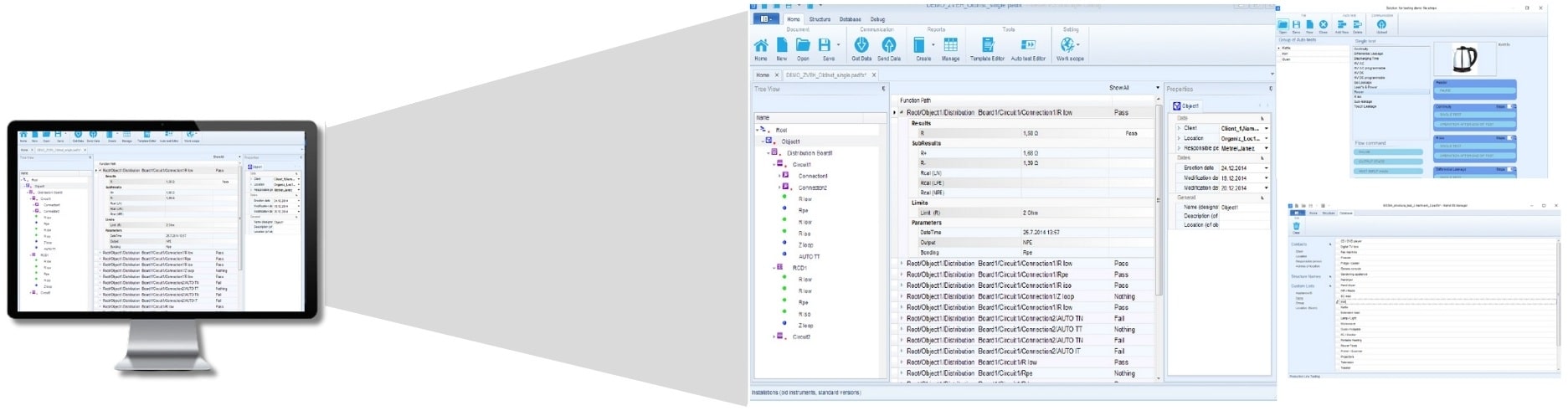Open a file using the Open folder icon
The height and width of the screenshot is (411, 1568).
(x=803, y=45)
